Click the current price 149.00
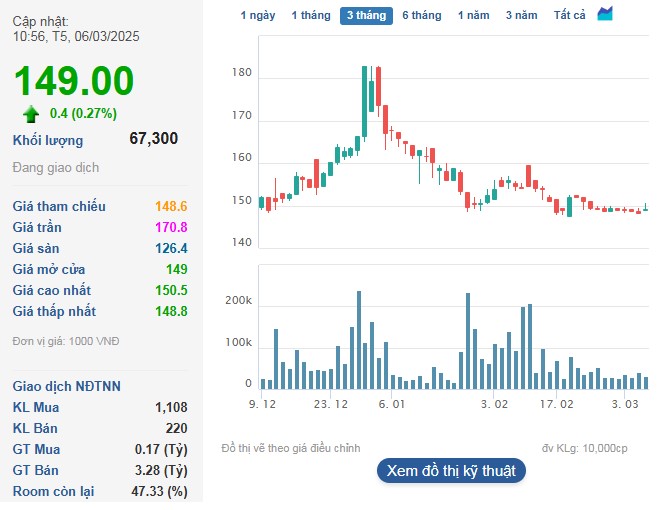 (x=73, y=81)
